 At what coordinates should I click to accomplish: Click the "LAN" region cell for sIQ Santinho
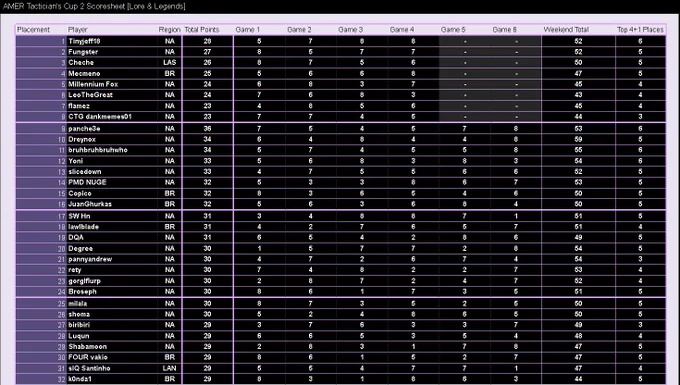(x=170, y=369)
